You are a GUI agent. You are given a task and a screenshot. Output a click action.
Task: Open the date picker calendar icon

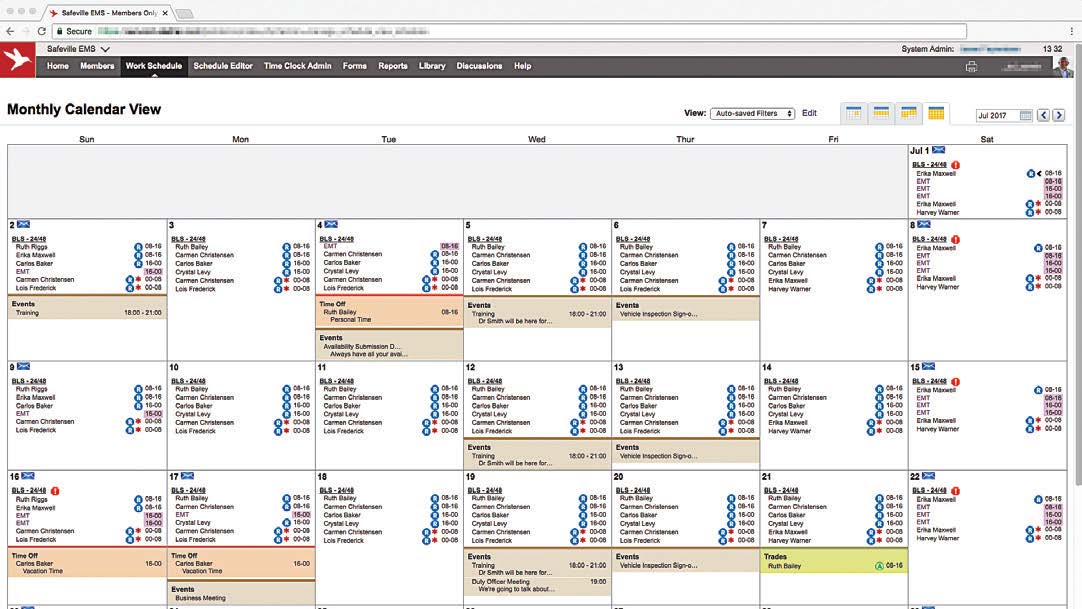coord(1025,116)
